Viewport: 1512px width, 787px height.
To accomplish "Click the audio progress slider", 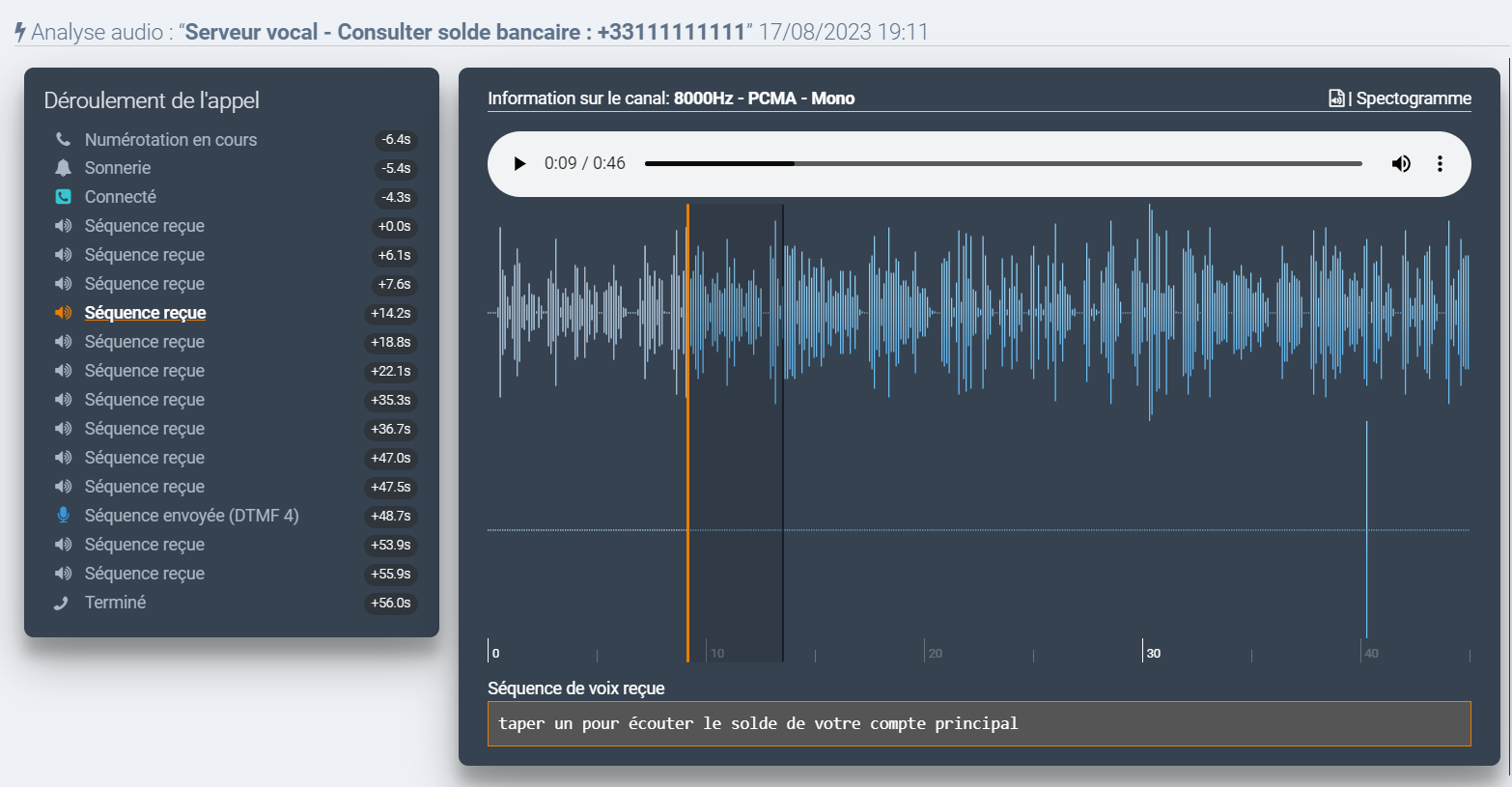I will pyautogui.click(x=1003, y=163).
